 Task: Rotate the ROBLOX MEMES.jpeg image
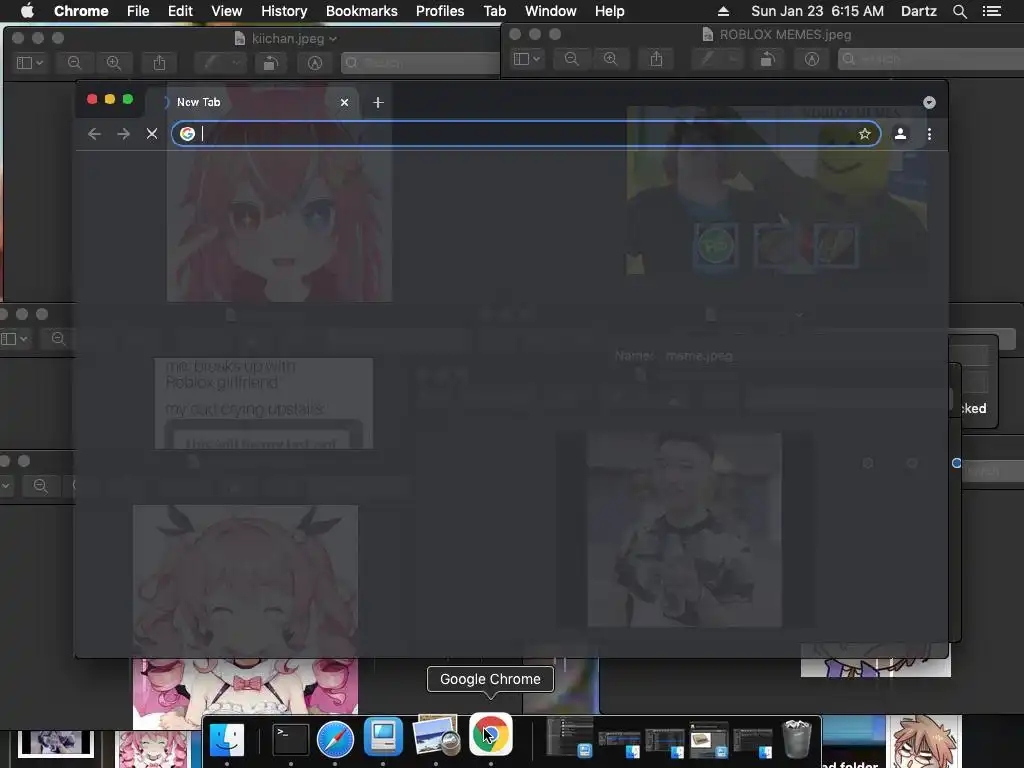(x=768, y=59)
